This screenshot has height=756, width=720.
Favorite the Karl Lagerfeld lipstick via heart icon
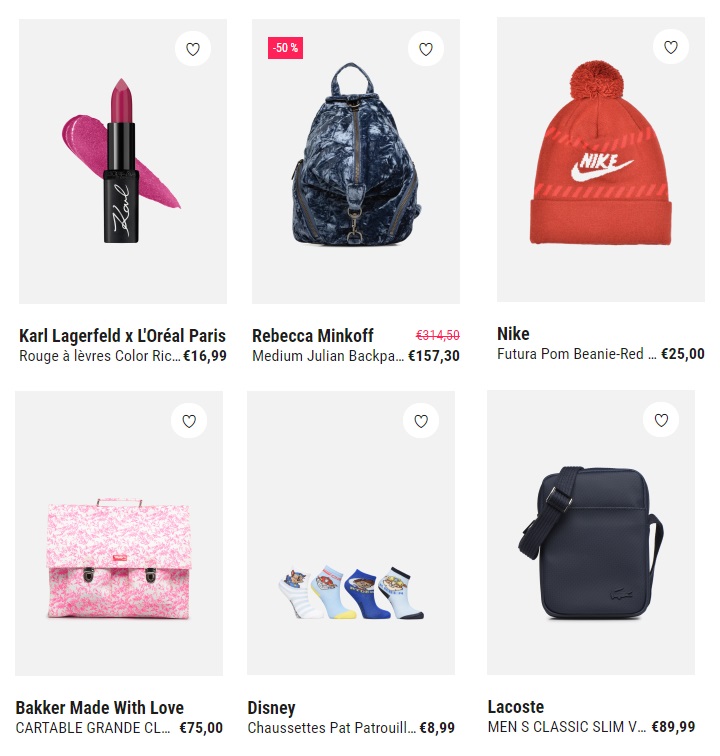click(x=192, y=49)
